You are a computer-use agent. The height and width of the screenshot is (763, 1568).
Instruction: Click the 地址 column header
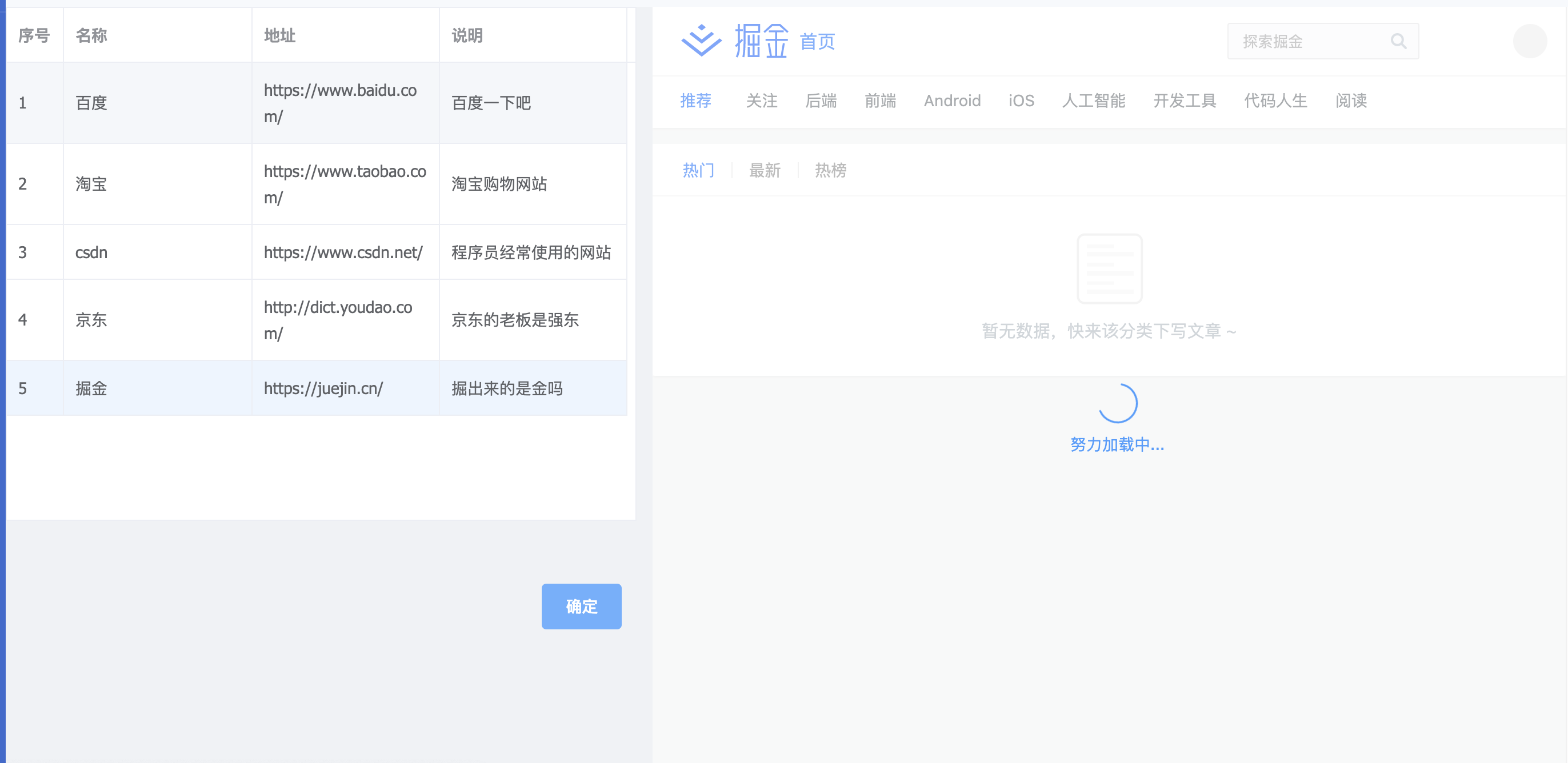(280, 35)
